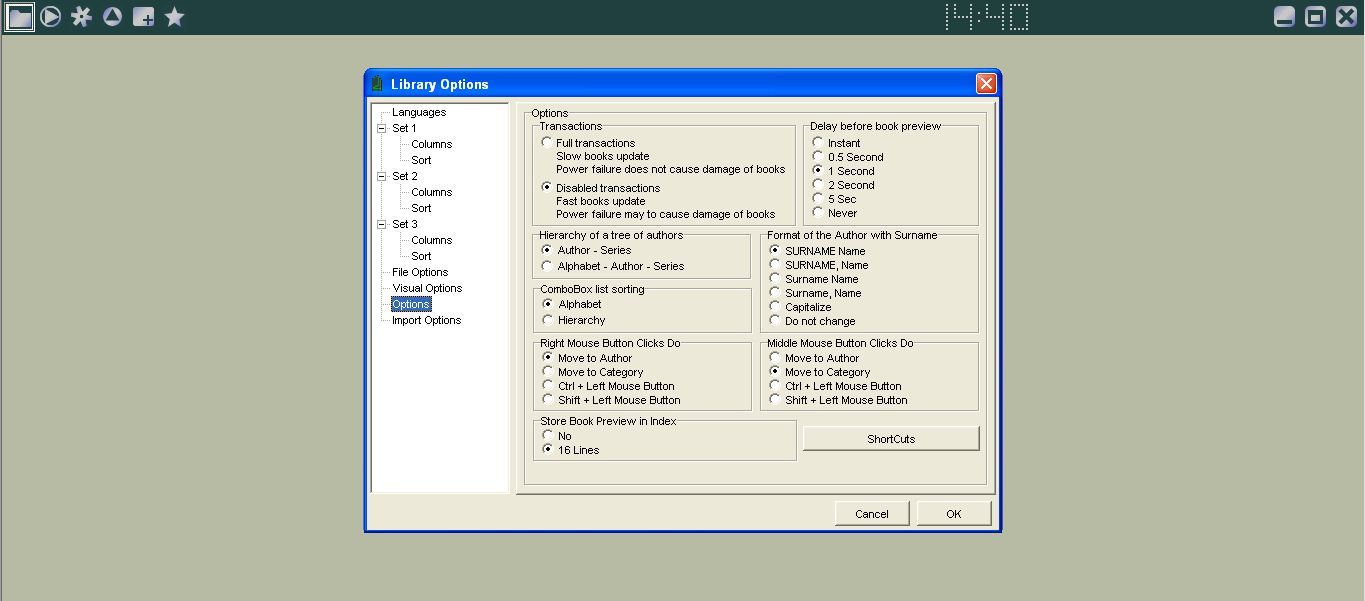Collapse the Set 2 tree node

382,176
